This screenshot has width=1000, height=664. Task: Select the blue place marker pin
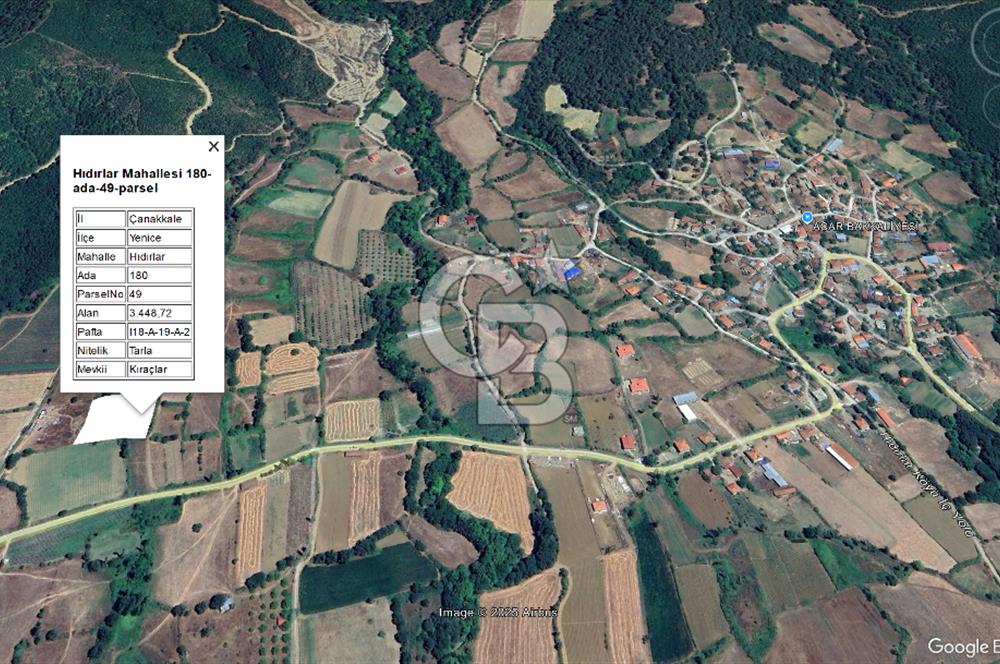click(x=807, y=218)
